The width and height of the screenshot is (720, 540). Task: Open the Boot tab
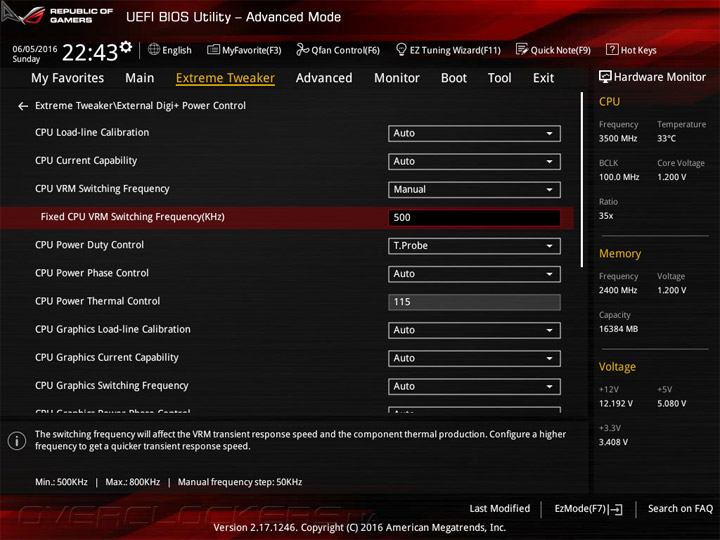(x=454, y=78)
